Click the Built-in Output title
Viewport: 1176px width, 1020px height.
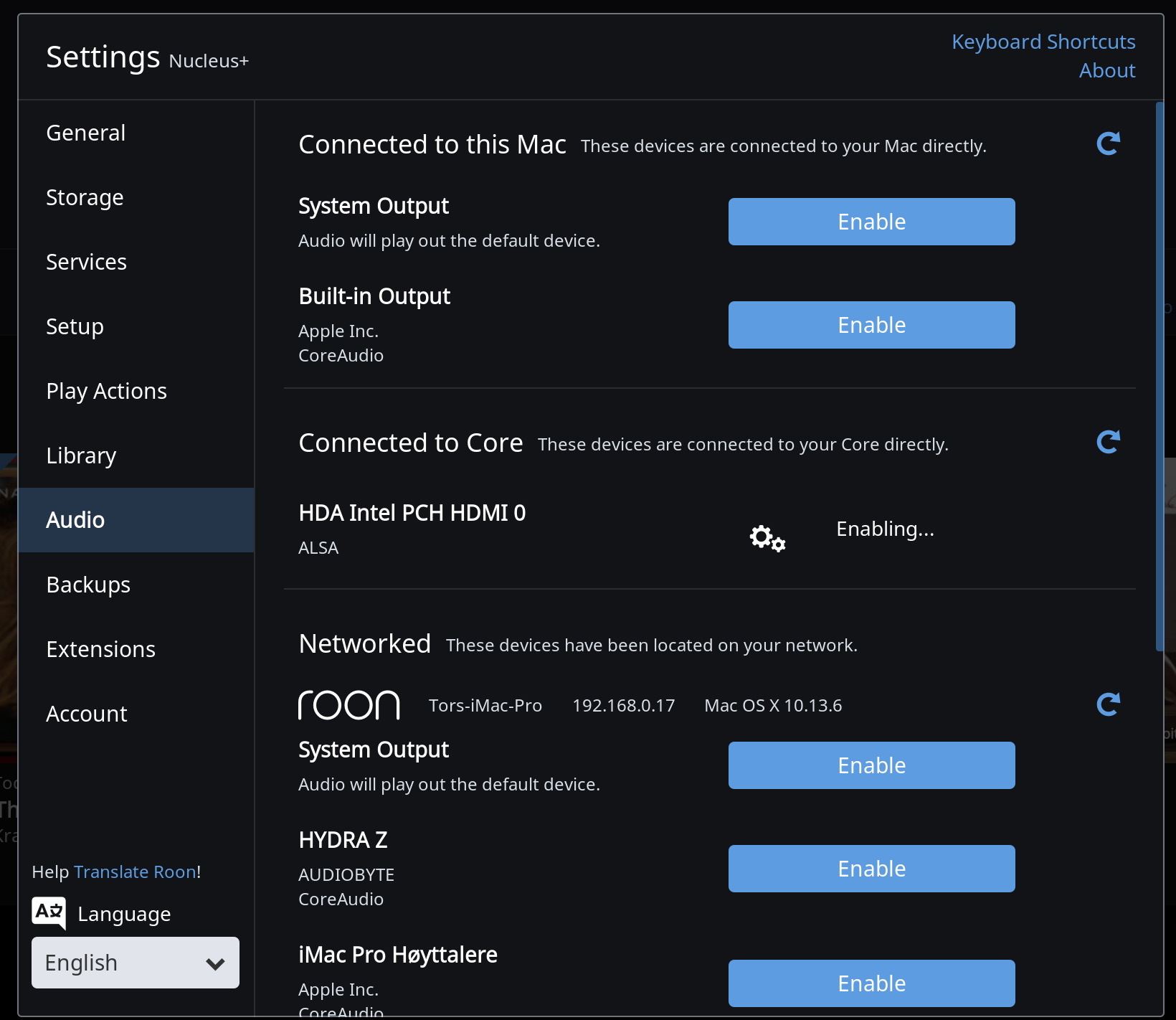(374, 296)
